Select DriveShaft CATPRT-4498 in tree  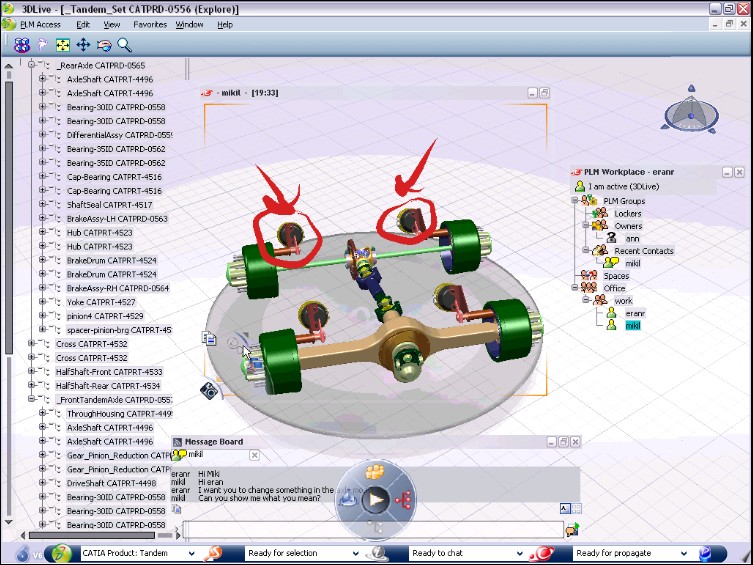coord(111,483)
